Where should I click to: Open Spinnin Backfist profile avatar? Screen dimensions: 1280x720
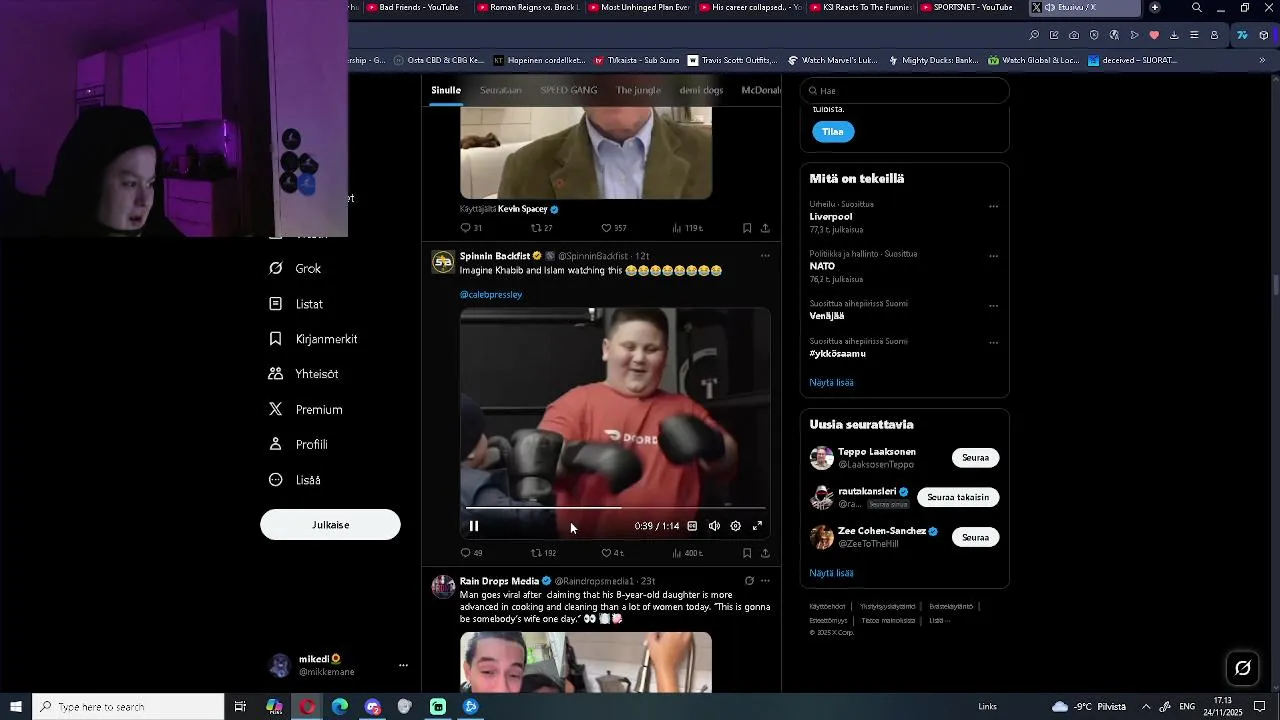point(443,262)
